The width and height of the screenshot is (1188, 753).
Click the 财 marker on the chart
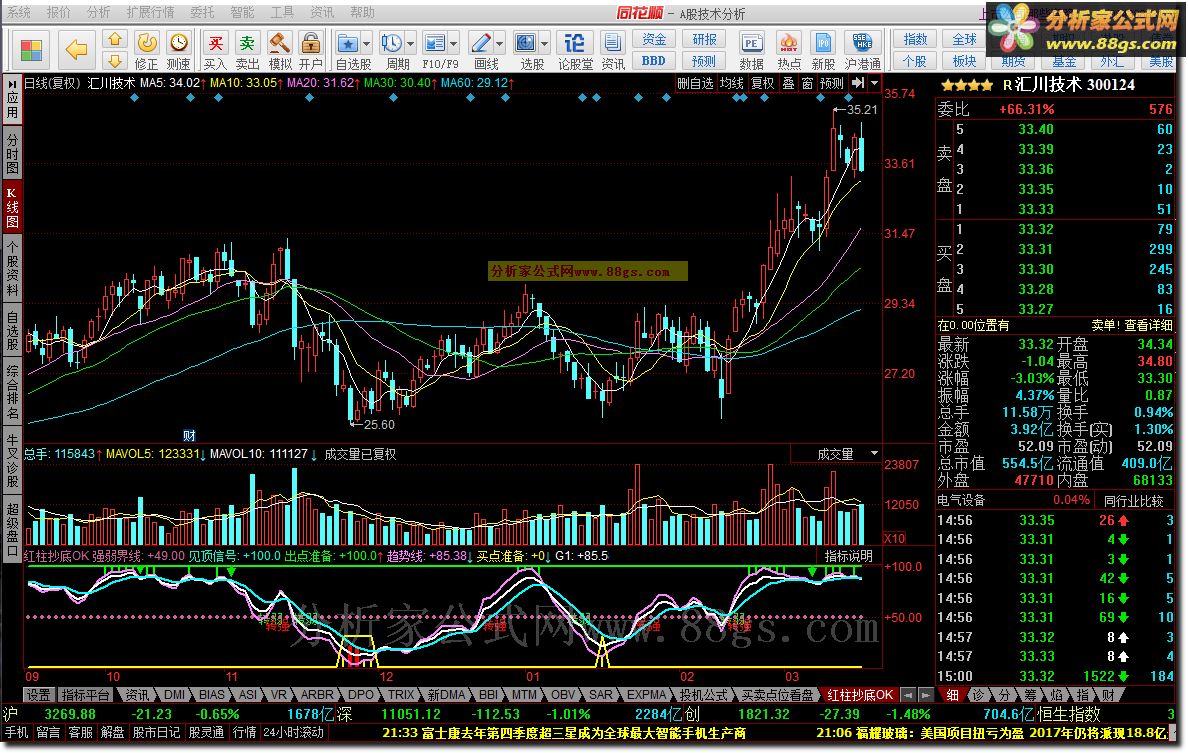pyautogui.click(x=189, y=436)
